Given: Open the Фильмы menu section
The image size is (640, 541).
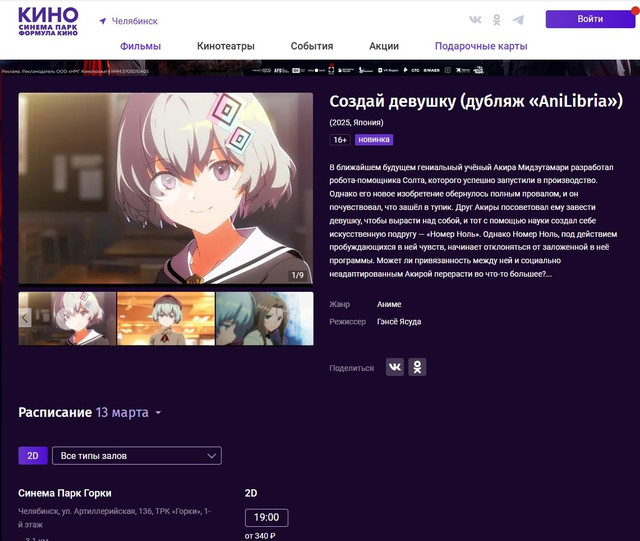Looking at the screenshot, I should (x=140, y=46).
